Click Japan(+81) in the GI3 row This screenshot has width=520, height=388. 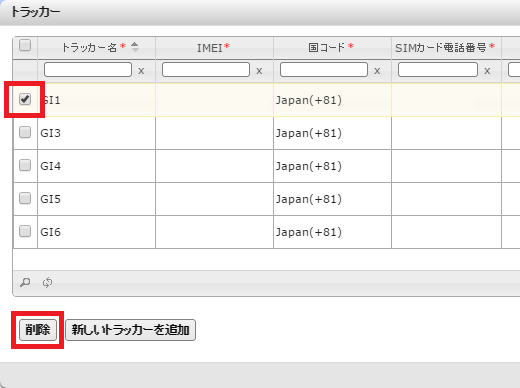(x=309, y=133)
